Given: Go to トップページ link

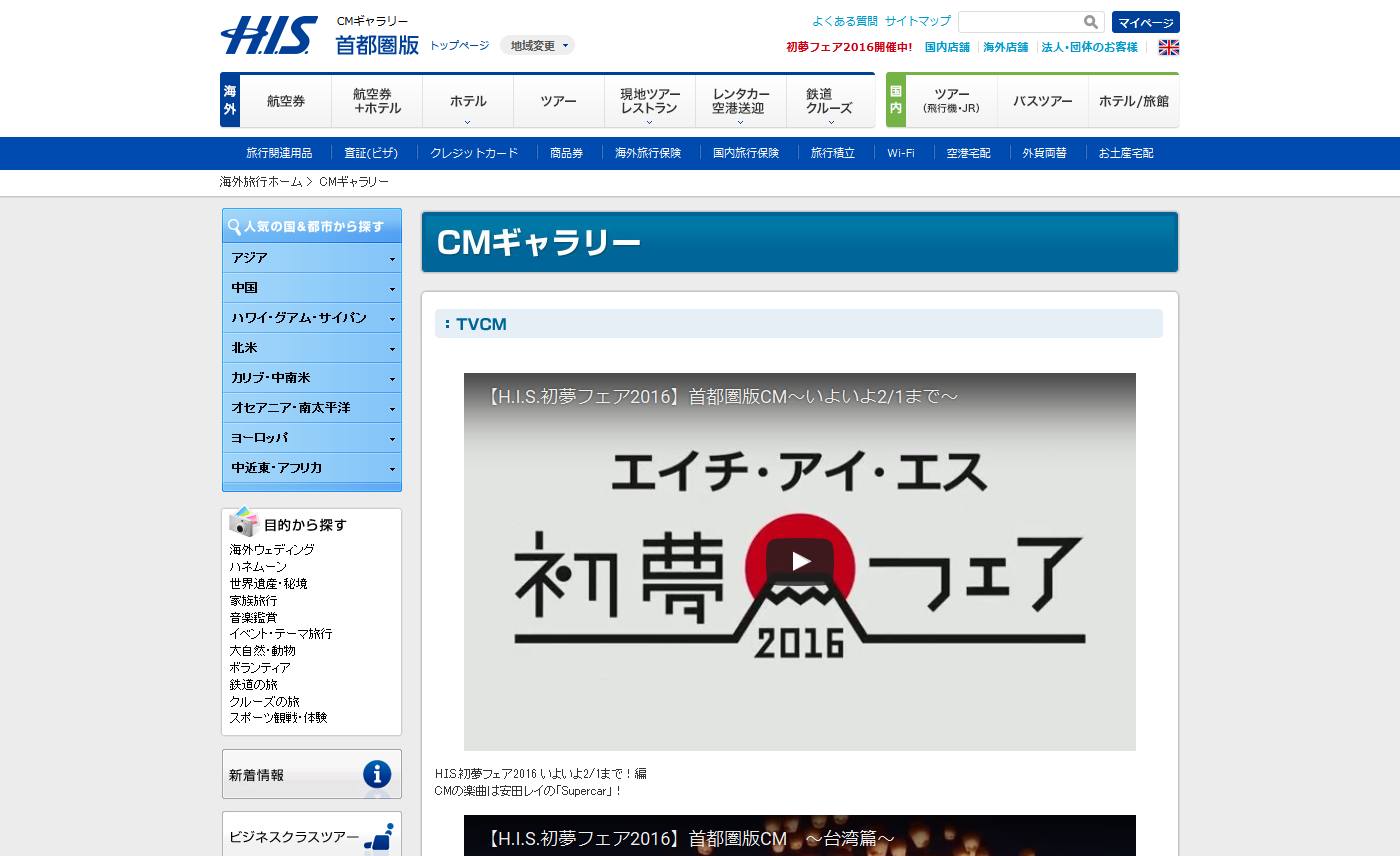Looking at the screenshot, I should pyautogui.click(x=460, y=46).
